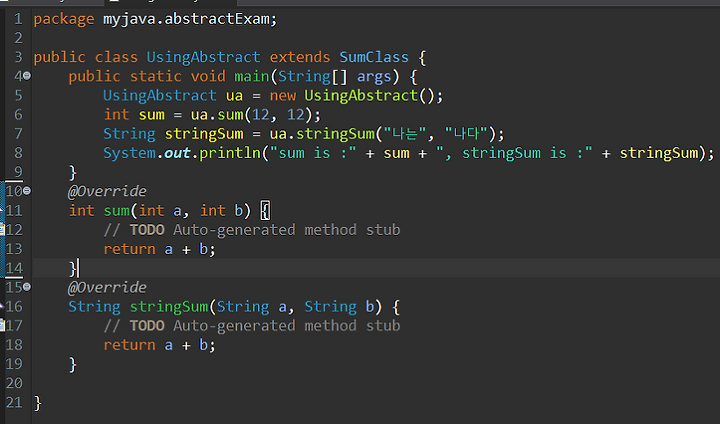Click the 'int' keyword on line 6

click(x=116, y=114)
